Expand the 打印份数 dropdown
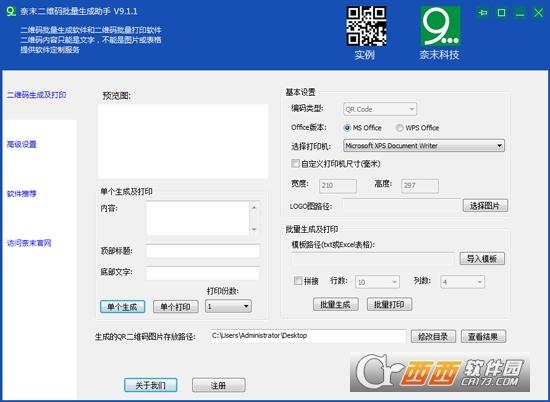This screenshot has height=402, width=550. click(x=228, y=306)
